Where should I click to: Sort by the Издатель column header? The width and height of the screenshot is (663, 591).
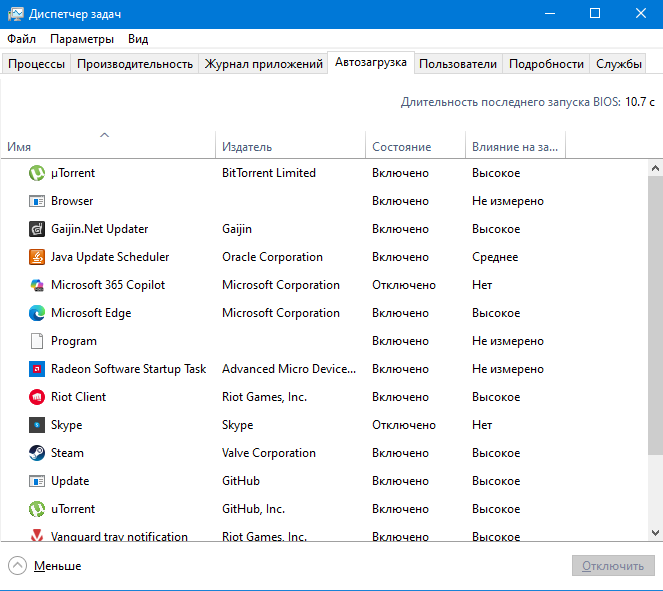point(290,144)
